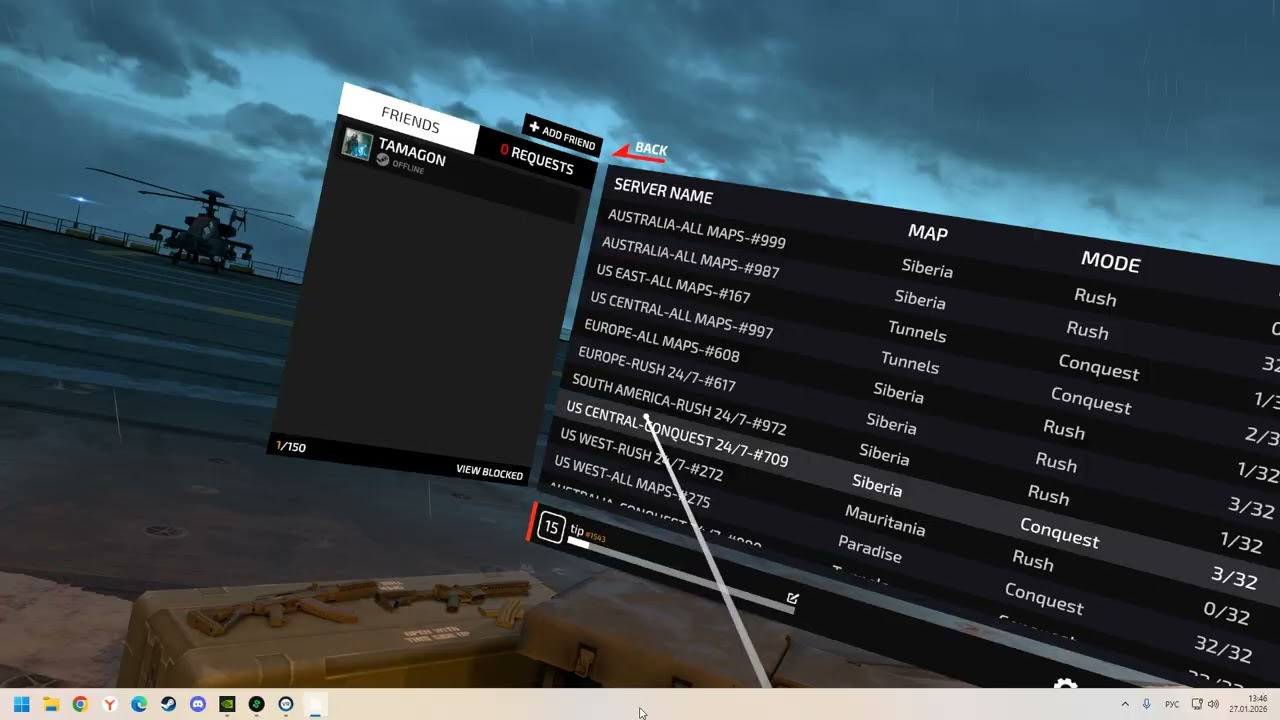
Task: Select the player level 15 badge
Action: click(551, 527)
